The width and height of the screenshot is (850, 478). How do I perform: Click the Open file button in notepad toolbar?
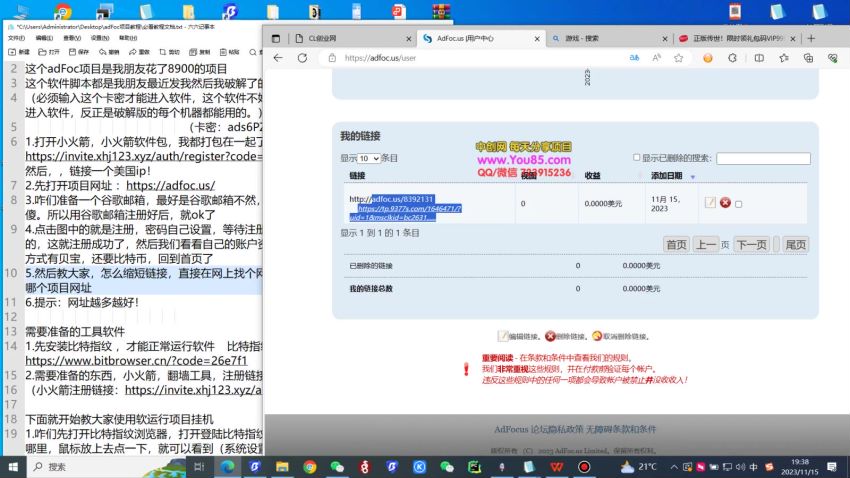tap(49, 52)
